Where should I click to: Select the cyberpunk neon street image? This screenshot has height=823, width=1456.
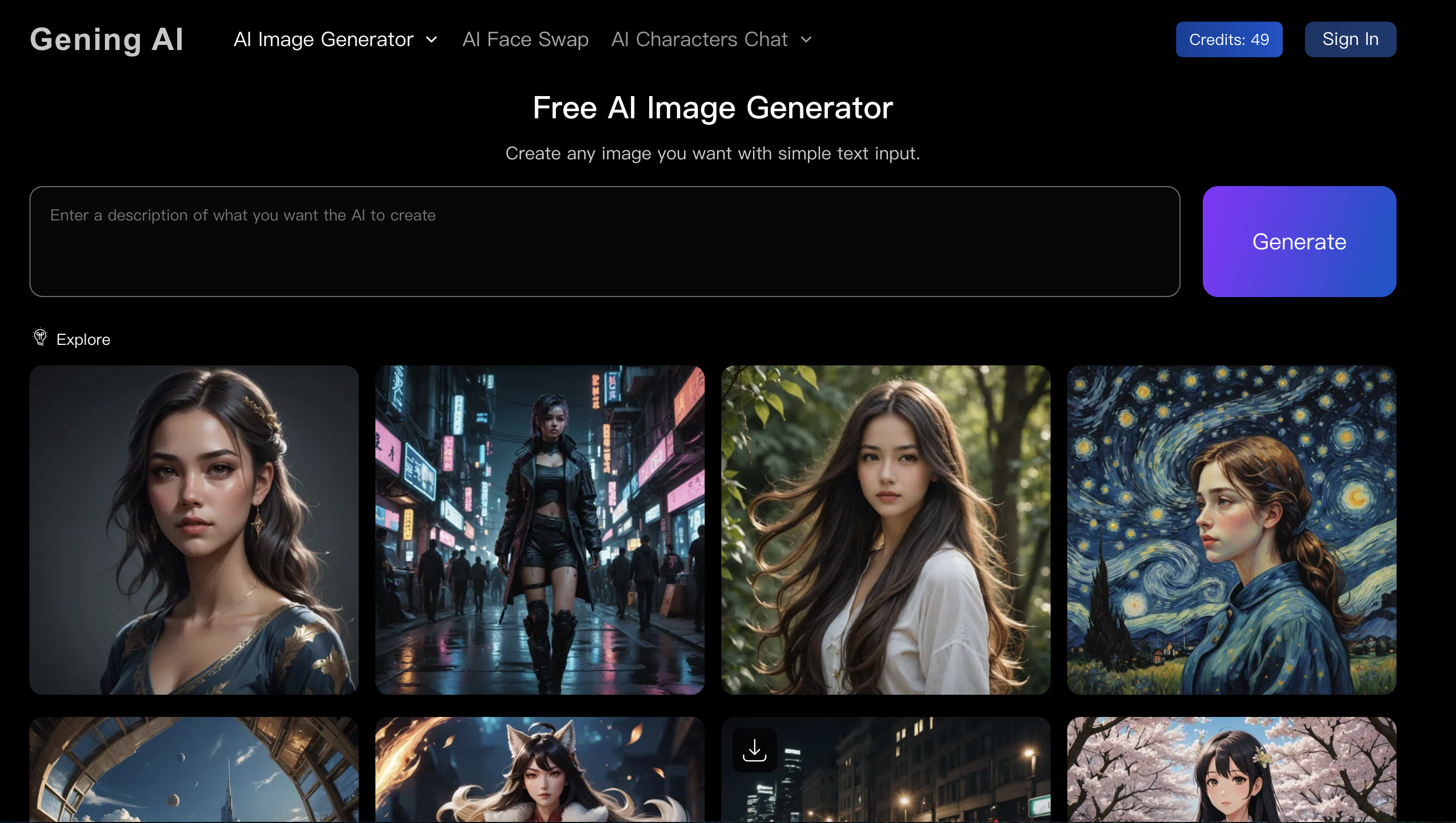click(540, 530)
